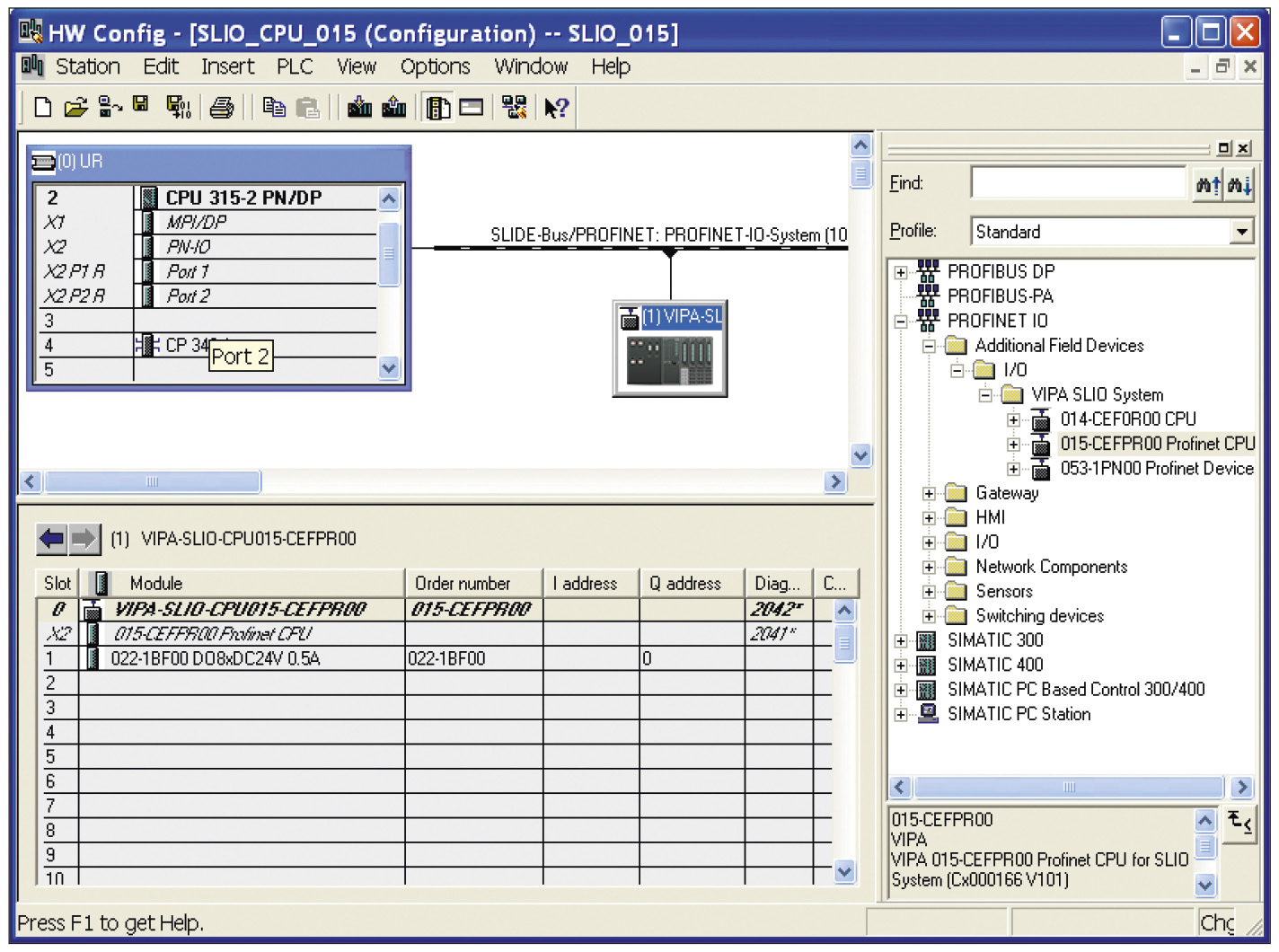
Task: Click the New station toolbar icon
Action: (x=42, y=108)
